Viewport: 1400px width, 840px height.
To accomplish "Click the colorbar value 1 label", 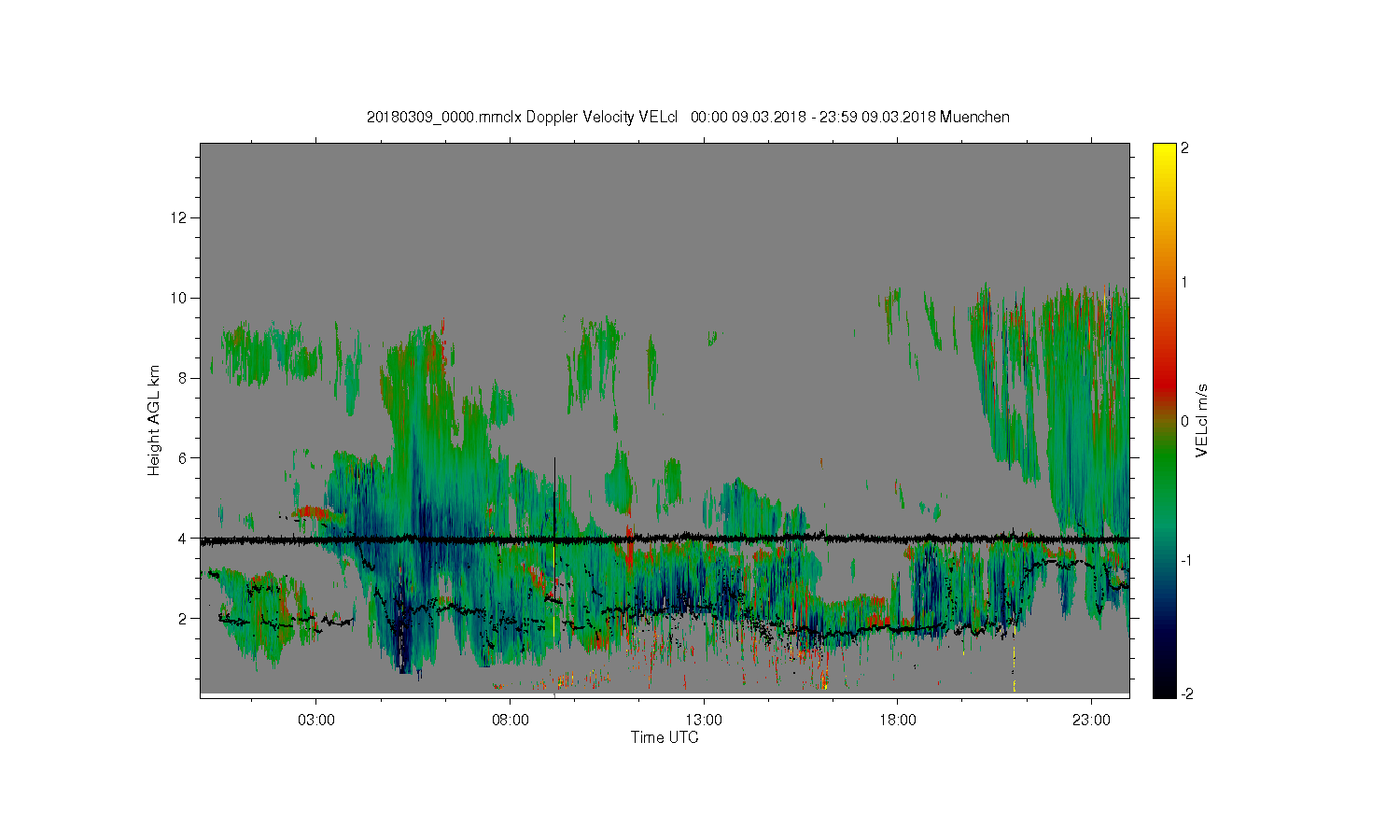I will tap(1184, 282).
